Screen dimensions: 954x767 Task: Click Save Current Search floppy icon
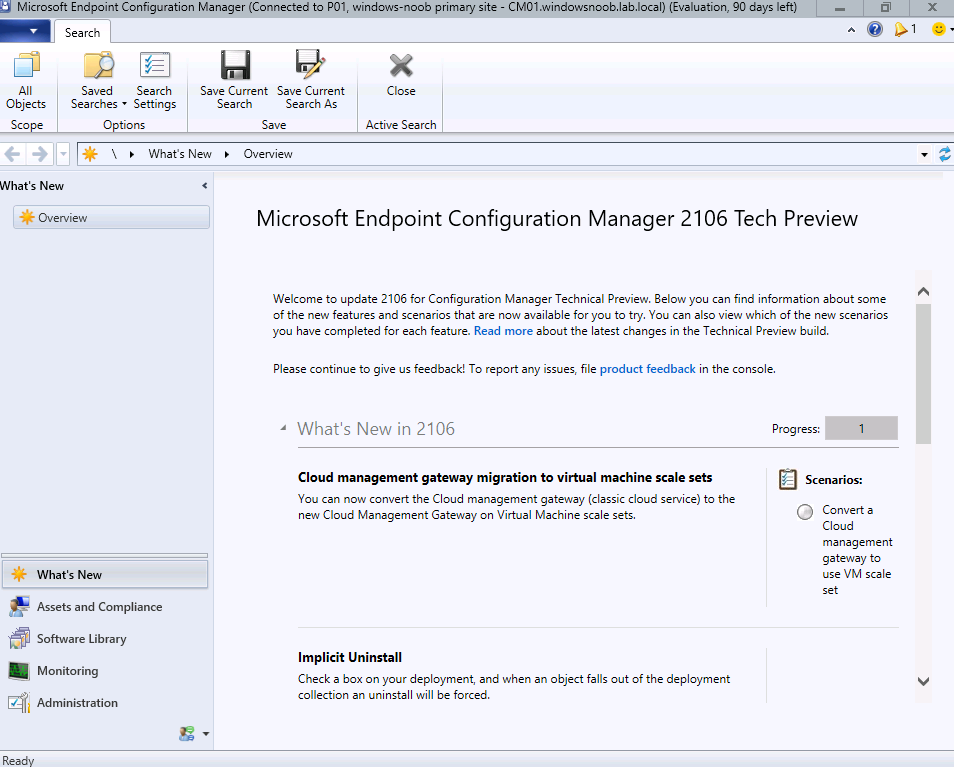(235, 65)
